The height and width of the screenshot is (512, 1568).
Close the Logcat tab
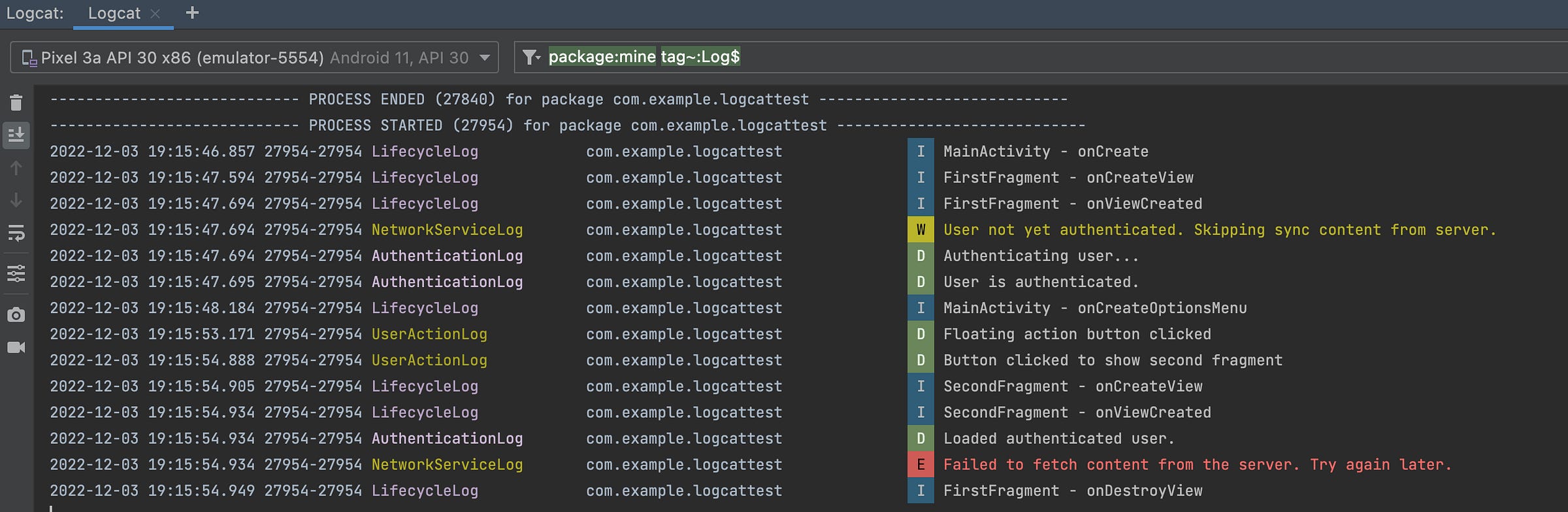coord(155,14)
